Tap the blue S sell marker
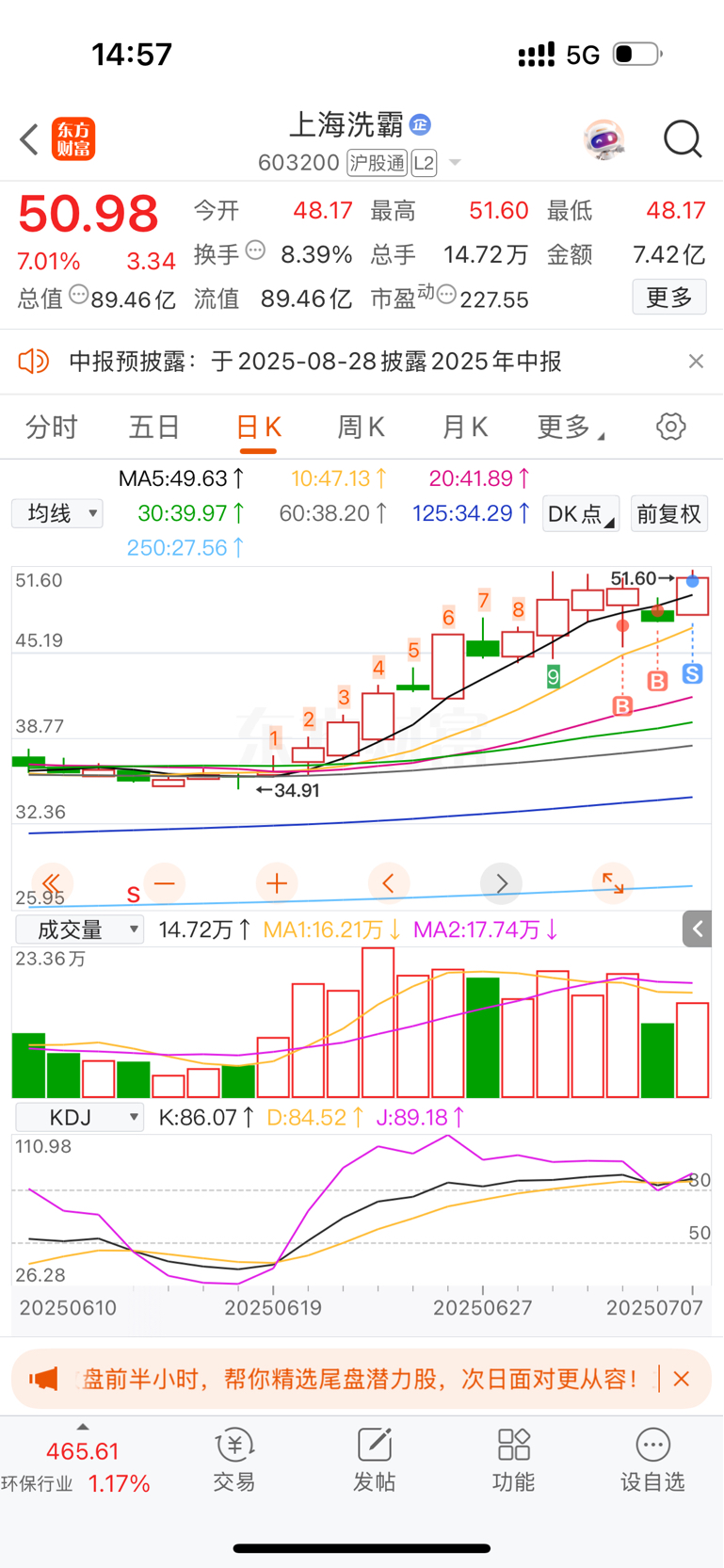This screenshot has height=1568, width=724. coord(693,673)
